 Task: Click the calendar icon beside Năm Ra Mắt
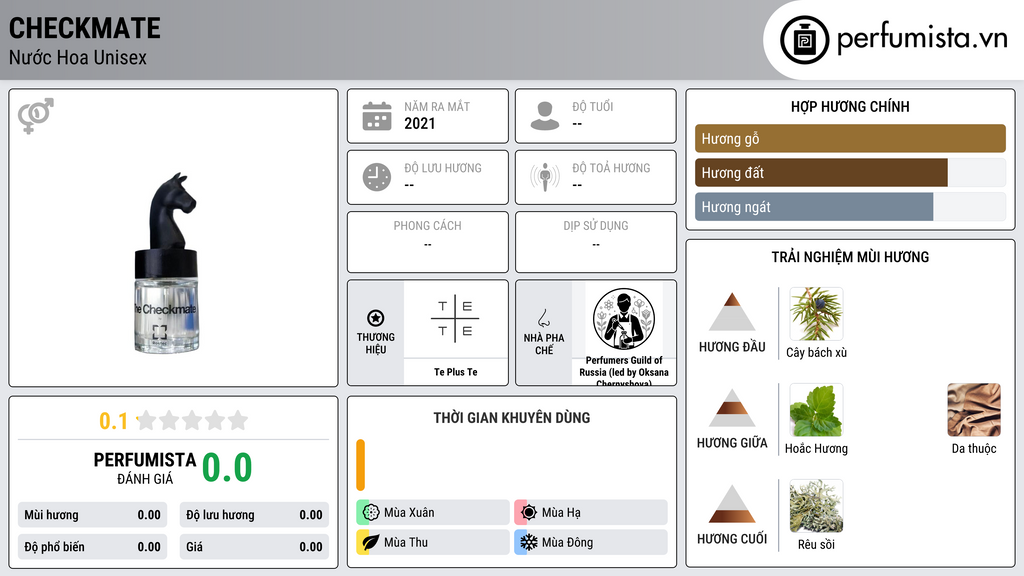pyautogui.click(x=377, y=116)
